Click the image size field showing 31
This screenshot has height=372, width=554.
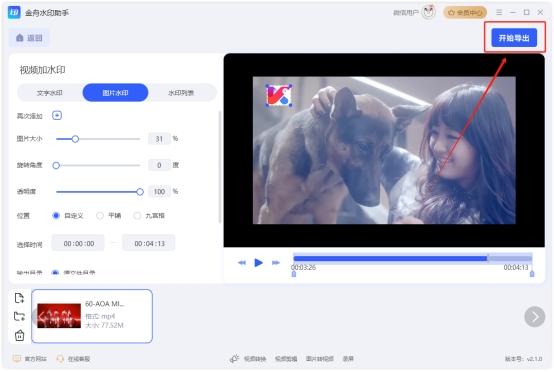coord(159,139)
